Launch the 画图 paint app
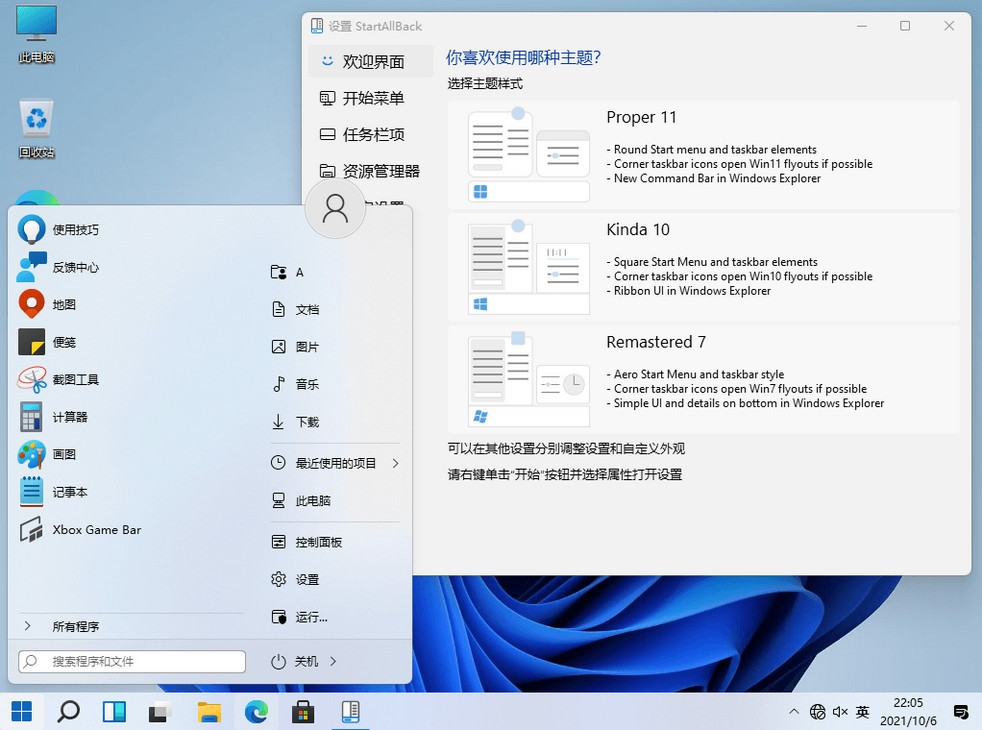 48,455
